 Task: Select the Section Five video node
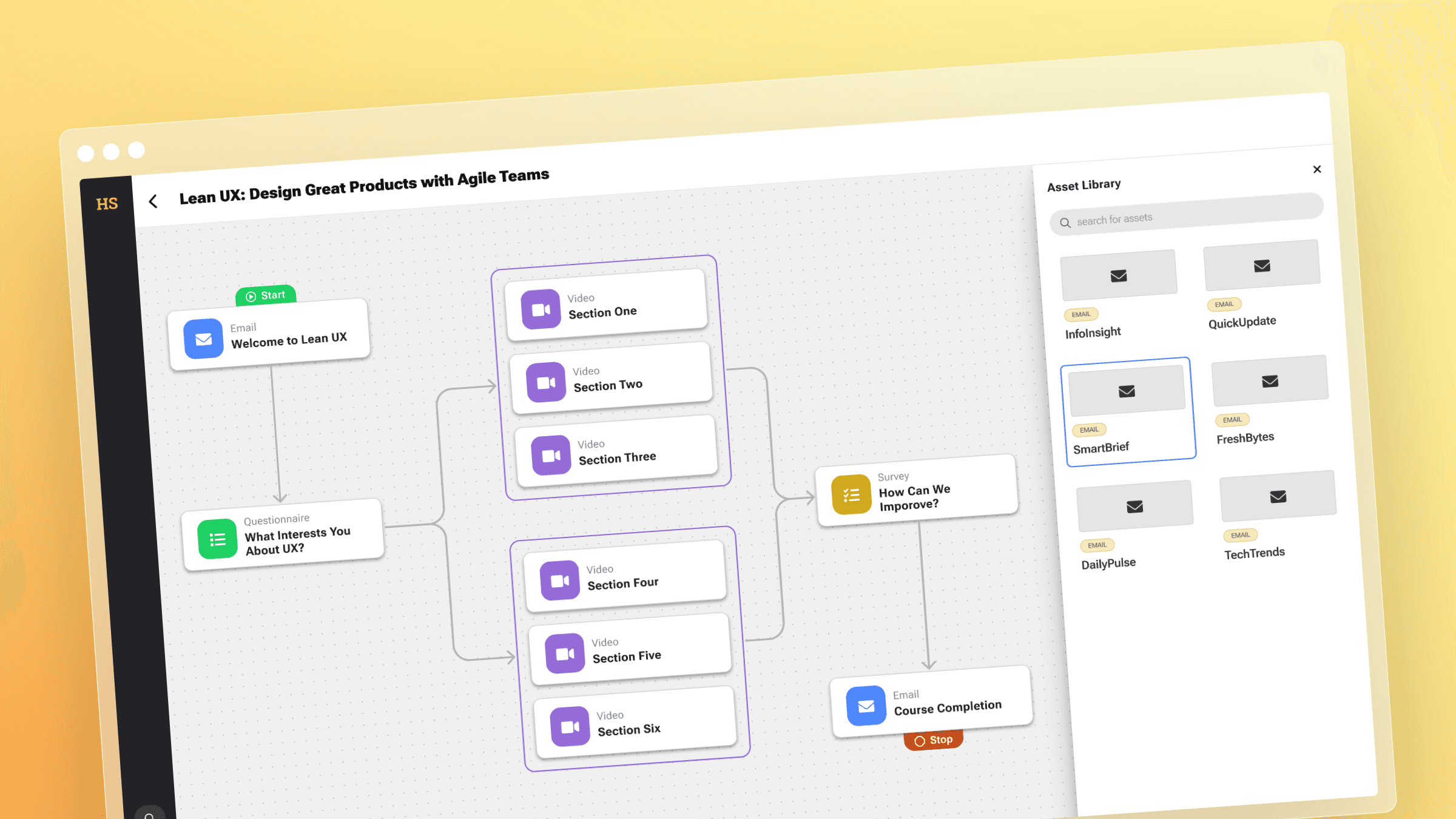click(630, 650)
